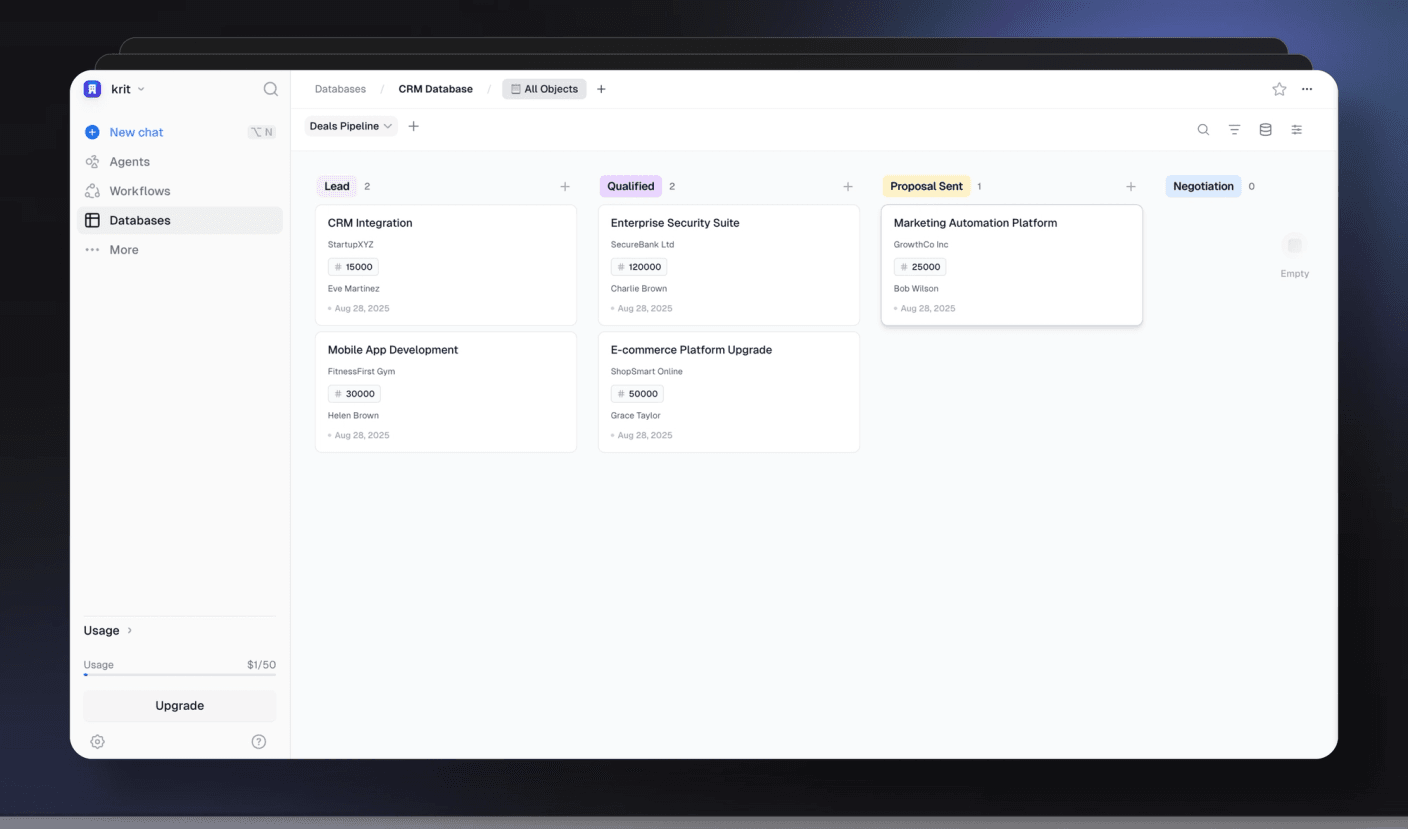Click Grace Taylor owner name
Screen dimensions: 1408x829
(x=636, y=416)
